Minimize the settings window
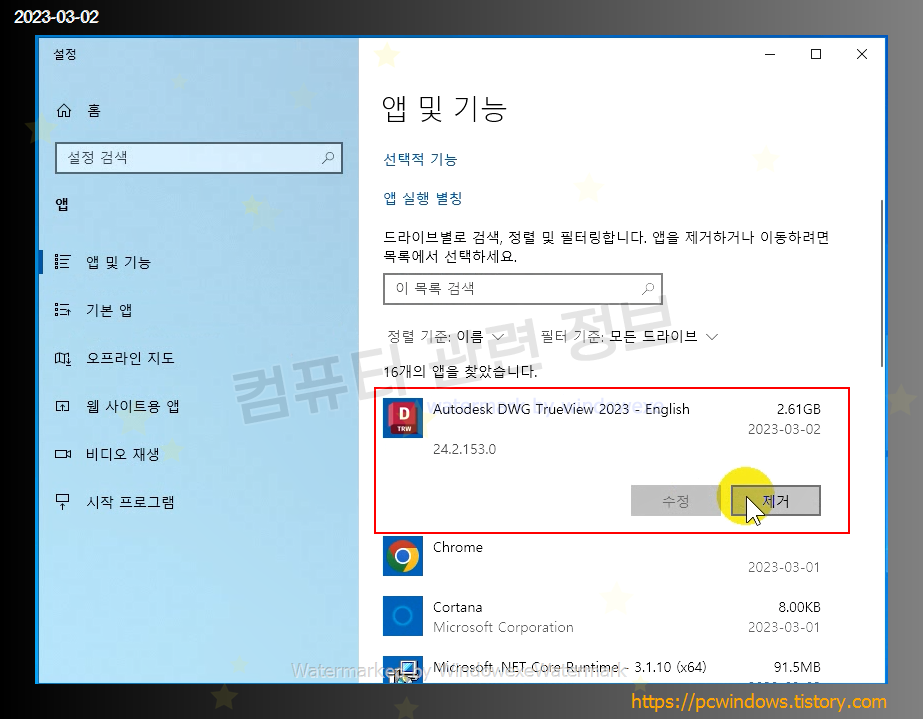 click(770, 54)
